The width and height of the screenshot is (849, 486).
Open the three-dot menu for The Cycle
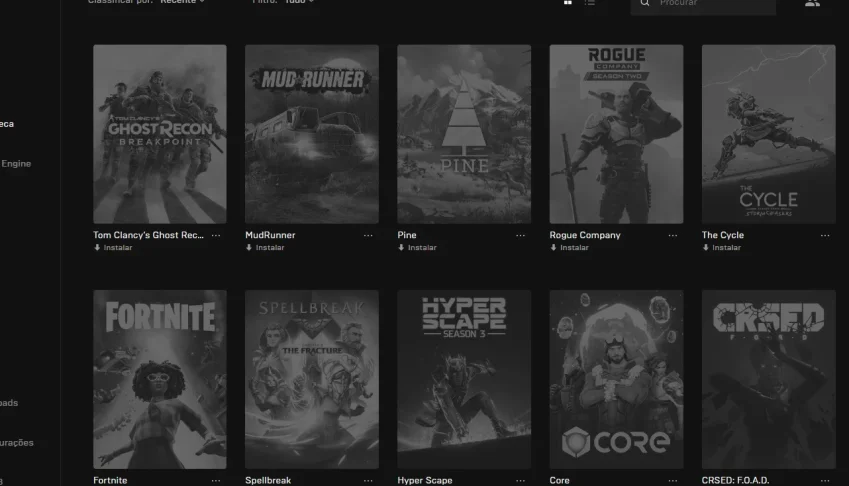click(825, 235)
